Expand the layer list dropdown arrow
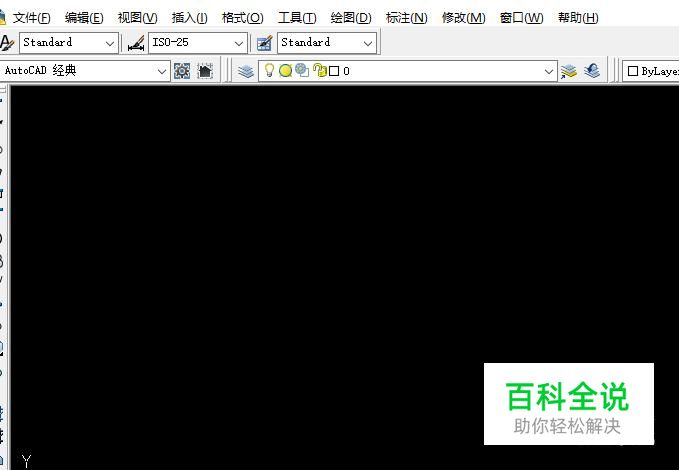The width and height of the screenshot is (679, 470). [x=549, y=71]
